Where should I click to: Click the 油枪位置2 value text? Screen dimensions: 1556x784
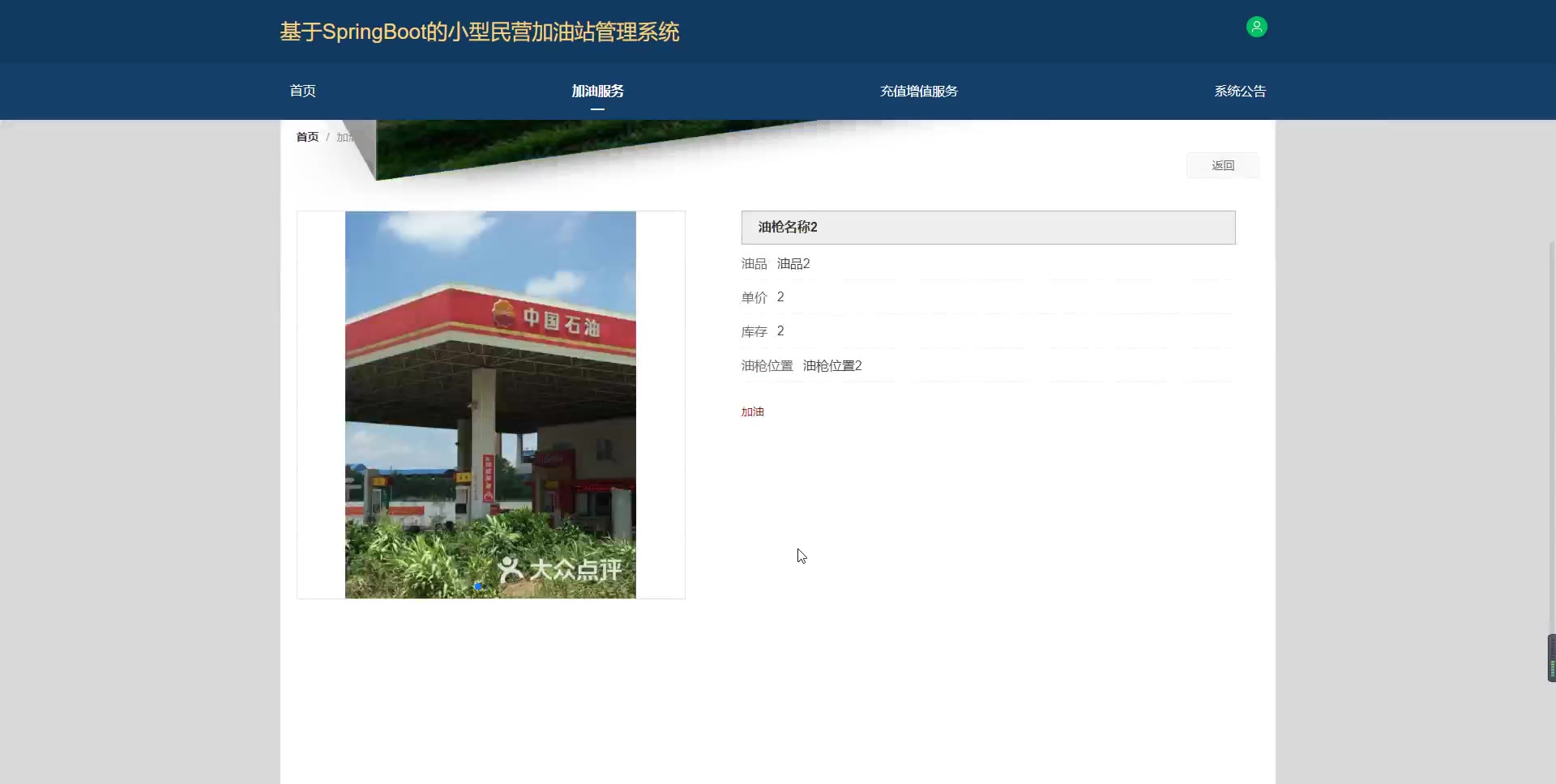click(832, 365)
